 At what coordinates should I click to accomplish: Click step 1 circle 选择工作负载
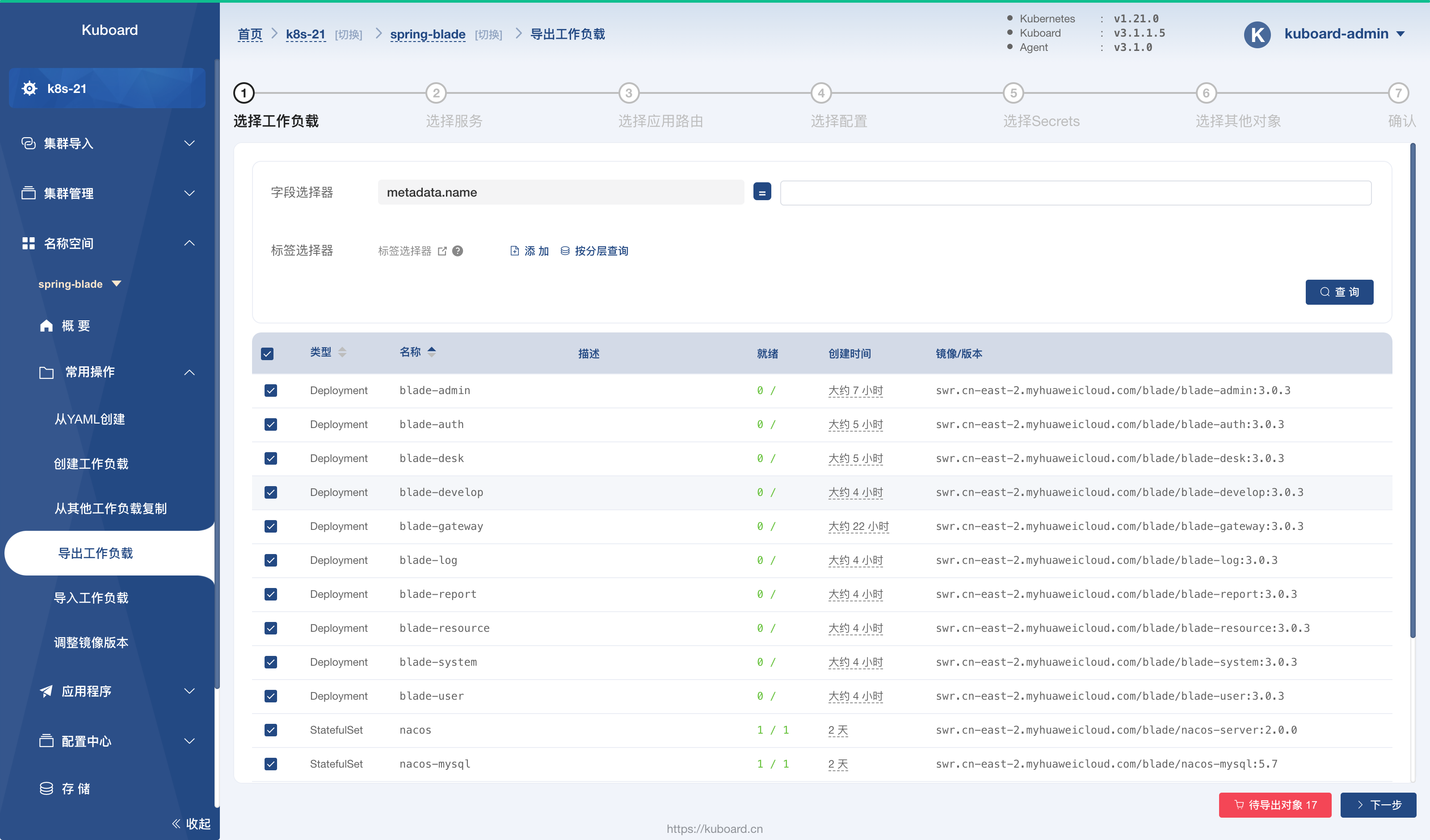click(x=244, y=93)
